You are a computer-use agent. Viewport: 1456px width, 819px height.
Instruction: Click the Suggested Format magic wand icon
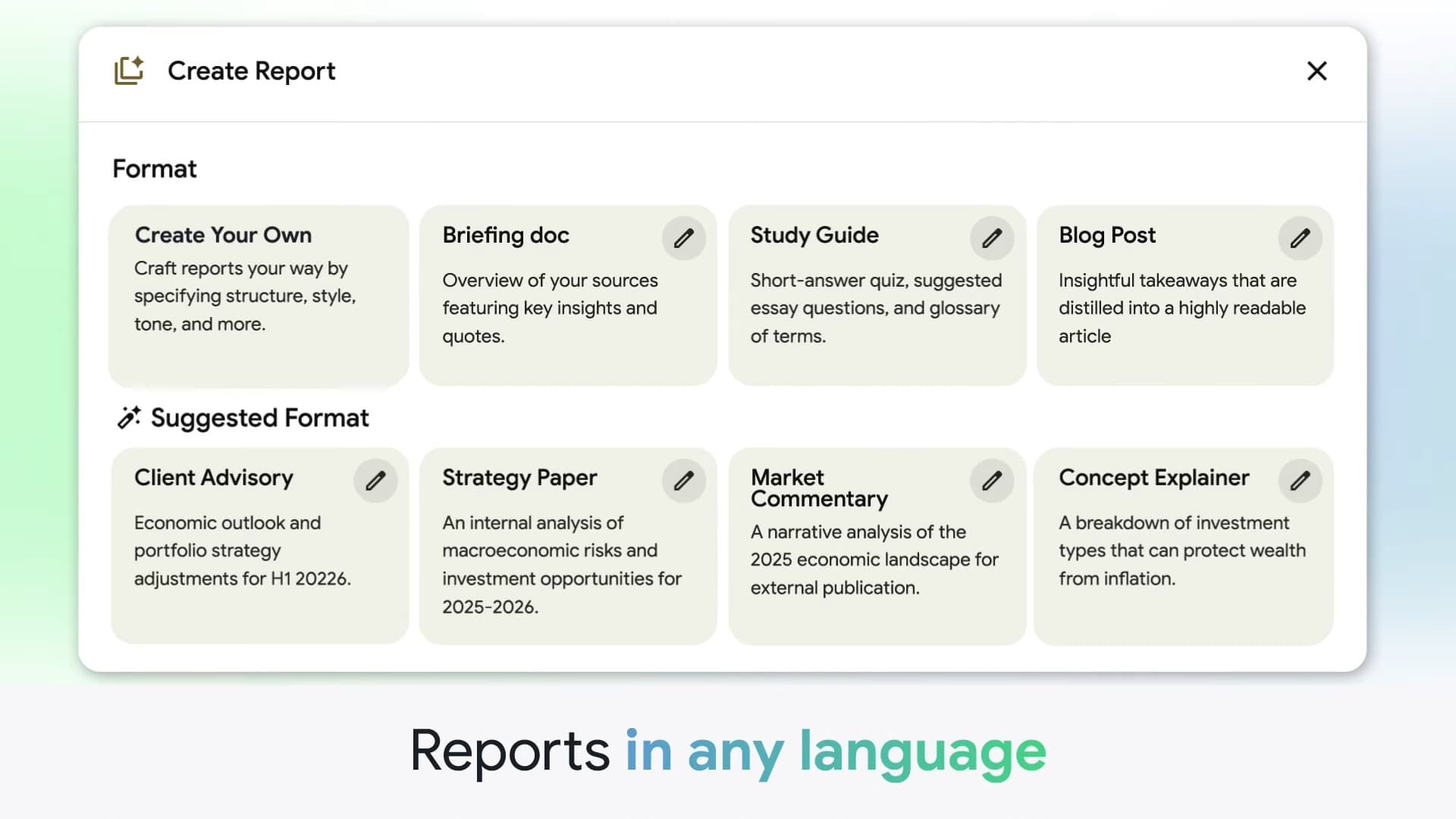[129, 417]
